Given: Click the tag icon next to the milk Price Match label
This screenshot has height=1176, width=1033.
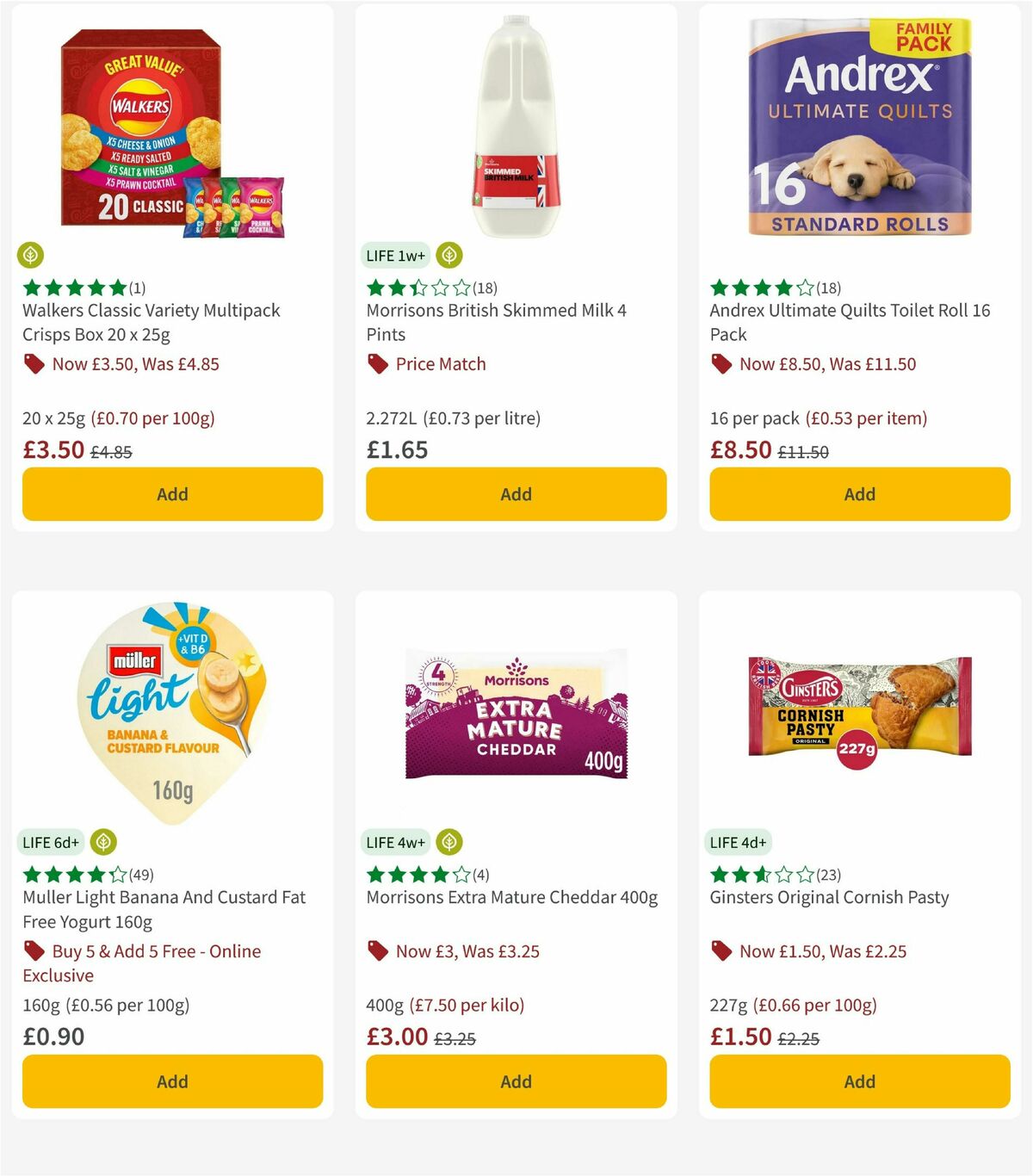Looking at the screenshot, I should click(x=377, y=364).
